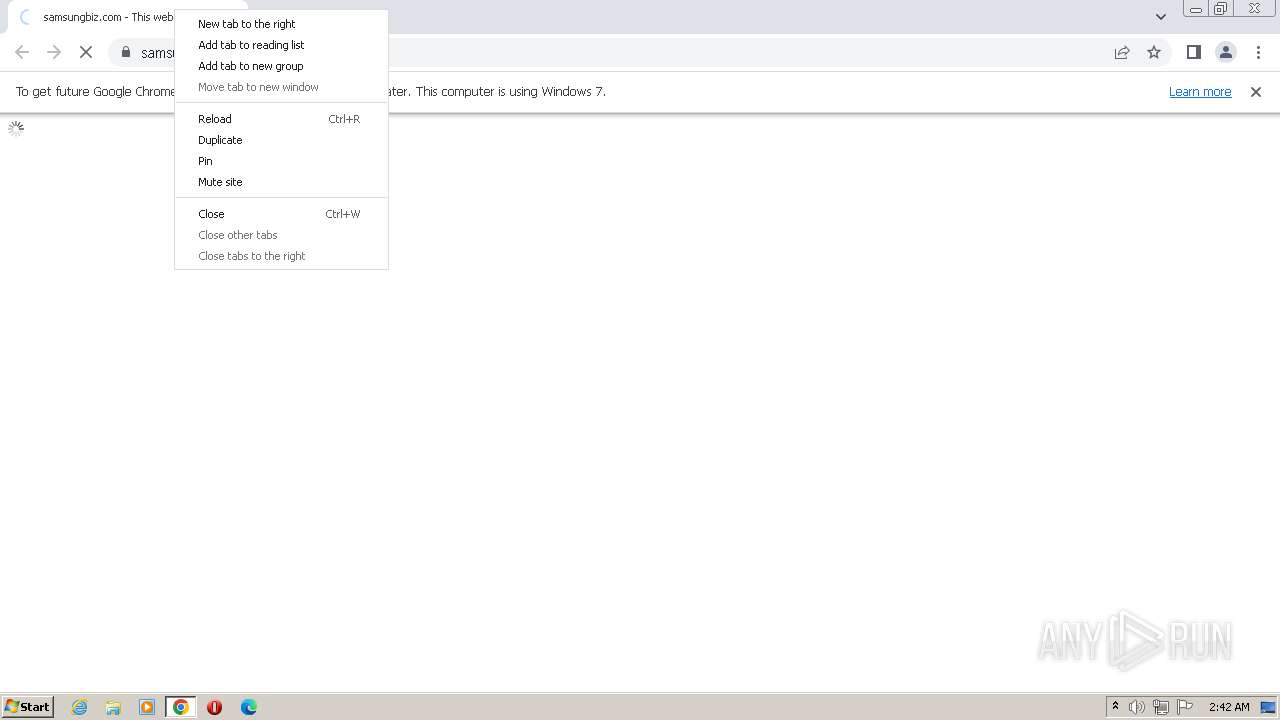The image size is (1280, 720).
Task: Open Learn more link in infobar
Action: coord(1200,91)
